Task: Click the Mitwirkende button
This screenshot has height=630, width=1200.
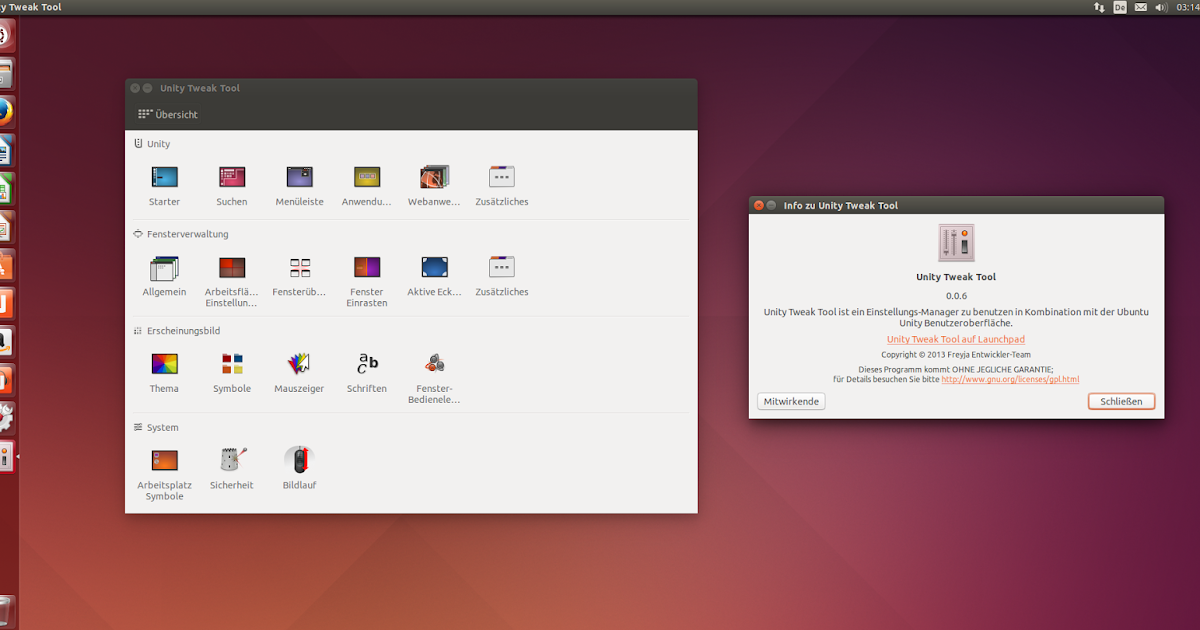Action: 791,401
